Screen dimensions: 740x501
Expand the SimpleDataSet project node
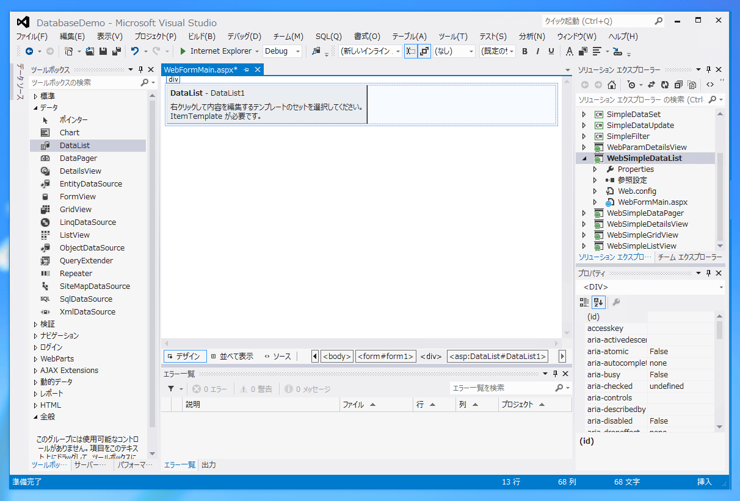point(584,114)
